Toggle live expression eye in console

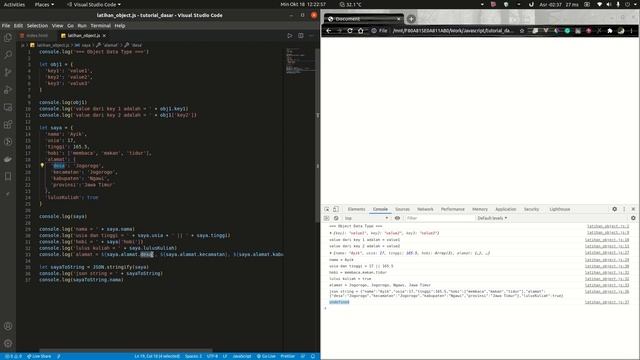[397, 218]
